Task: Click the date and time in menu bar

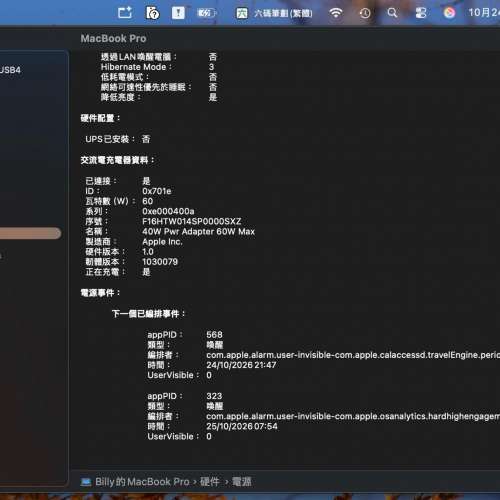Action: click(x=484, y=13)
